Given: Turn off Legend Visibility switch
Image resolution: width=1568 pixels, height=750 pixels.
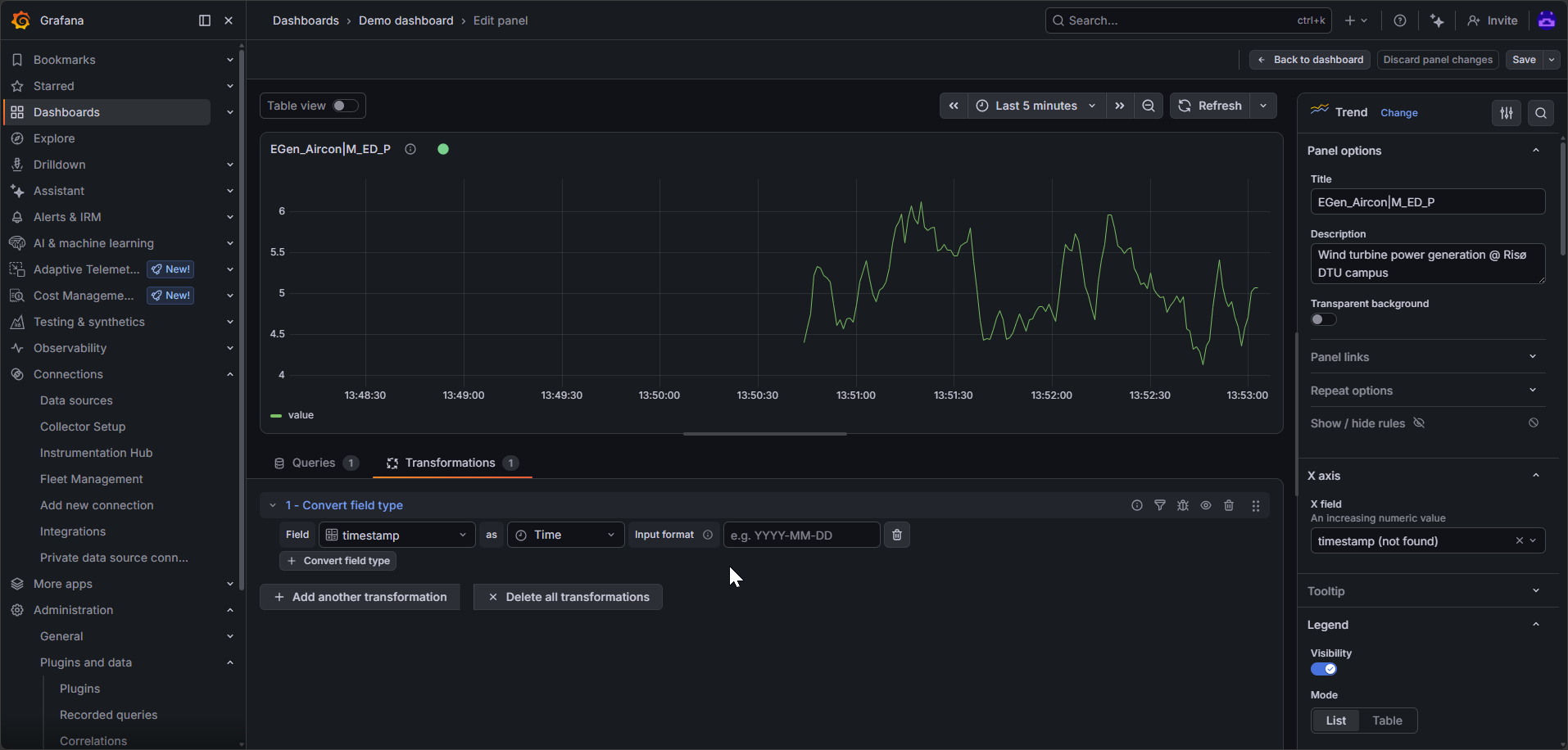Looking at the screenshot, I should point(1324,669).
